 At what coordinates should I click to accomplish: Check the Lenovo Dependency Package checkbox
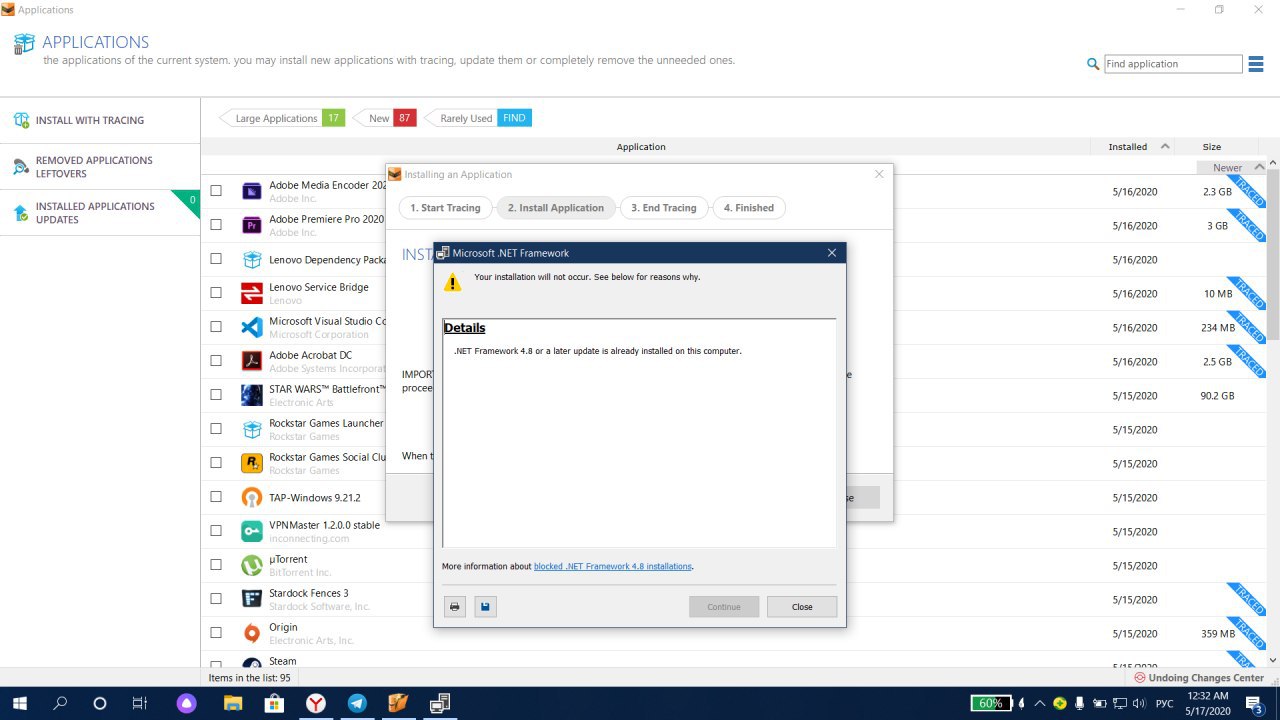[216, 258]
